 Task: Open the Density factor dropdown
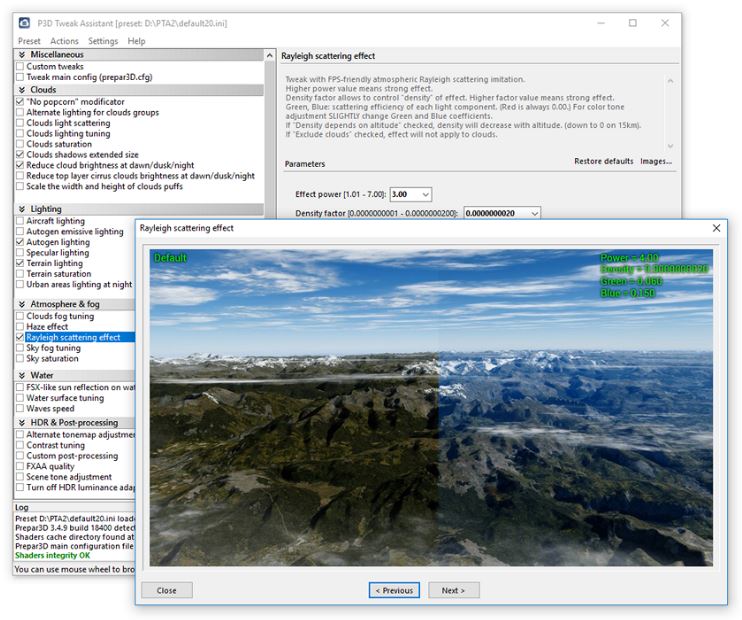point(534,213)
